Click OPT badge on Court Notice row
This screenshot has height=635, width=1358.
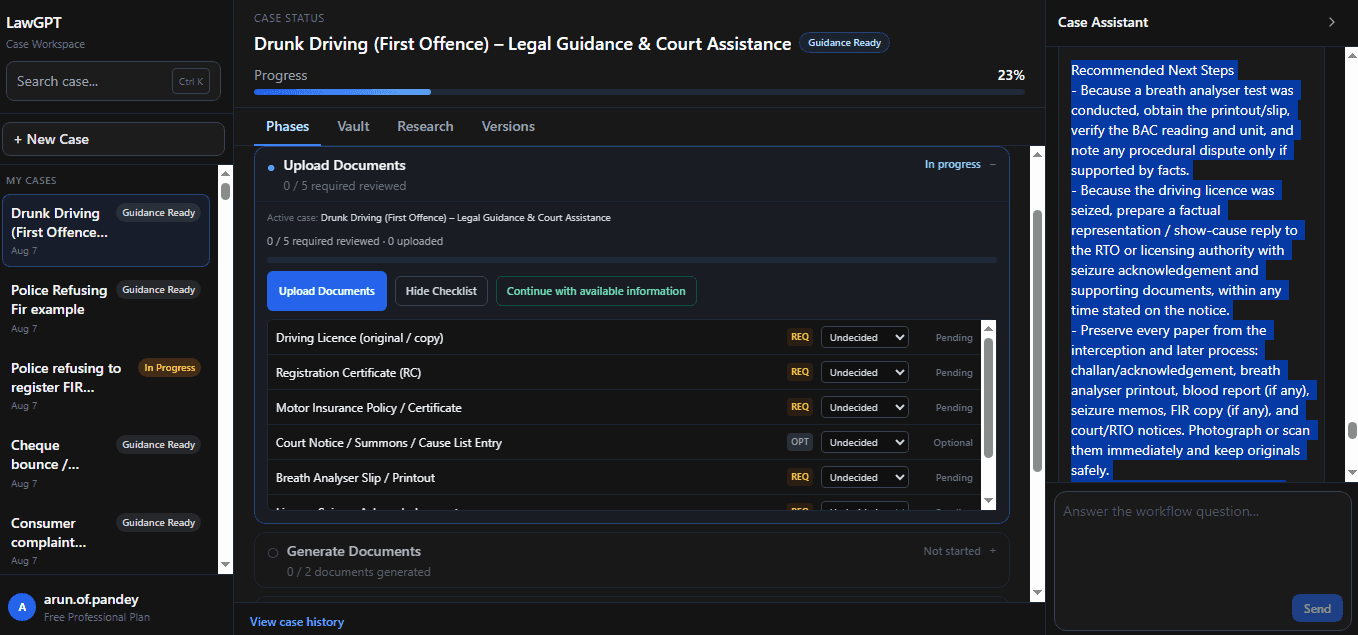[800, 442]
